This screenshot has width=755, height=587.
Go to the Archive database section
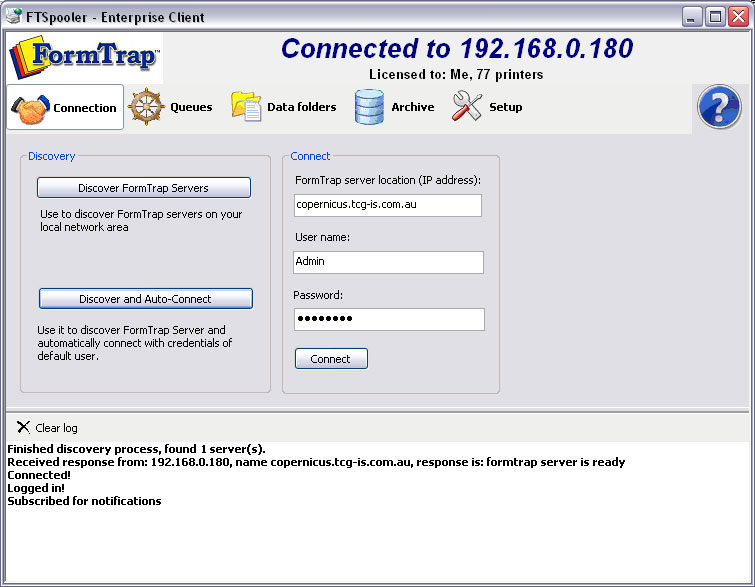[394, 107]
